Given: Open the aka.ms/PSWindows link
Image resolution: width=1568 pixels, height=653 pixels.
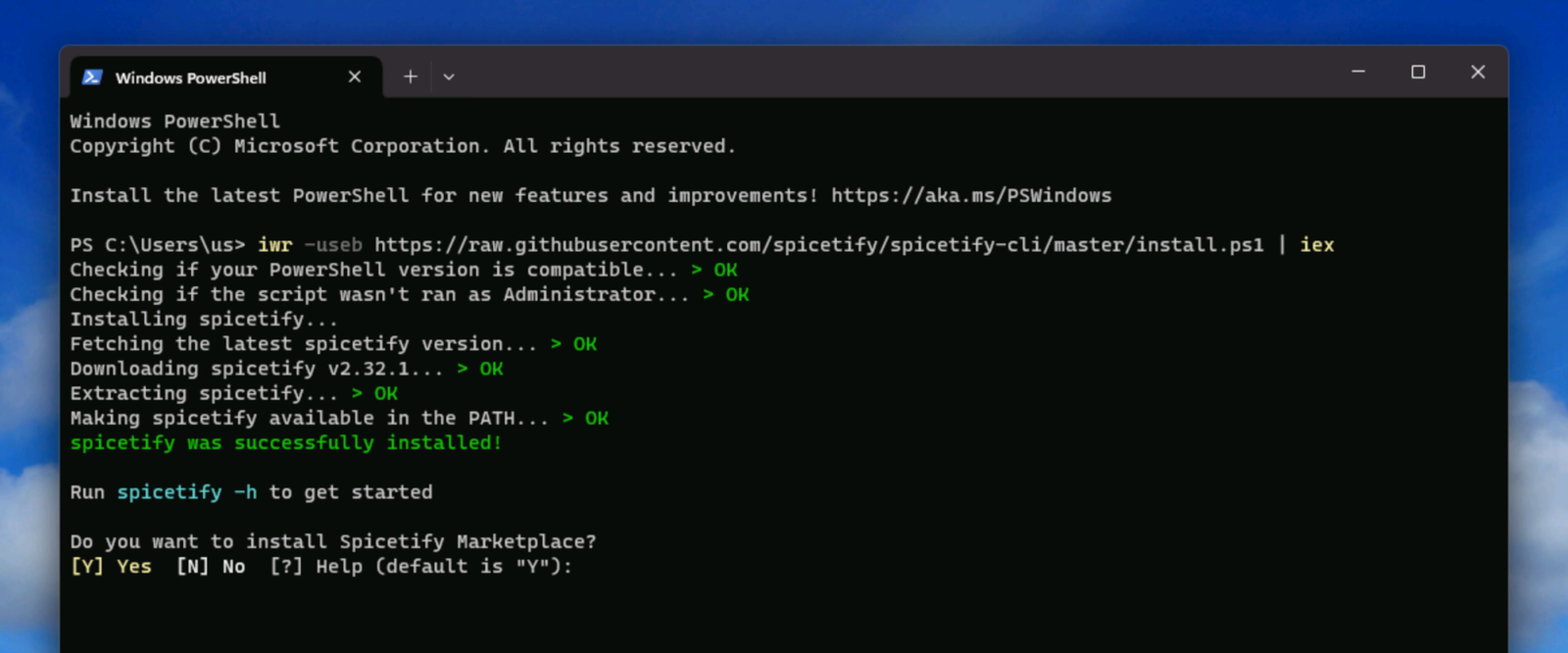Looking at the screenshot, I should (x=970, y=195).
